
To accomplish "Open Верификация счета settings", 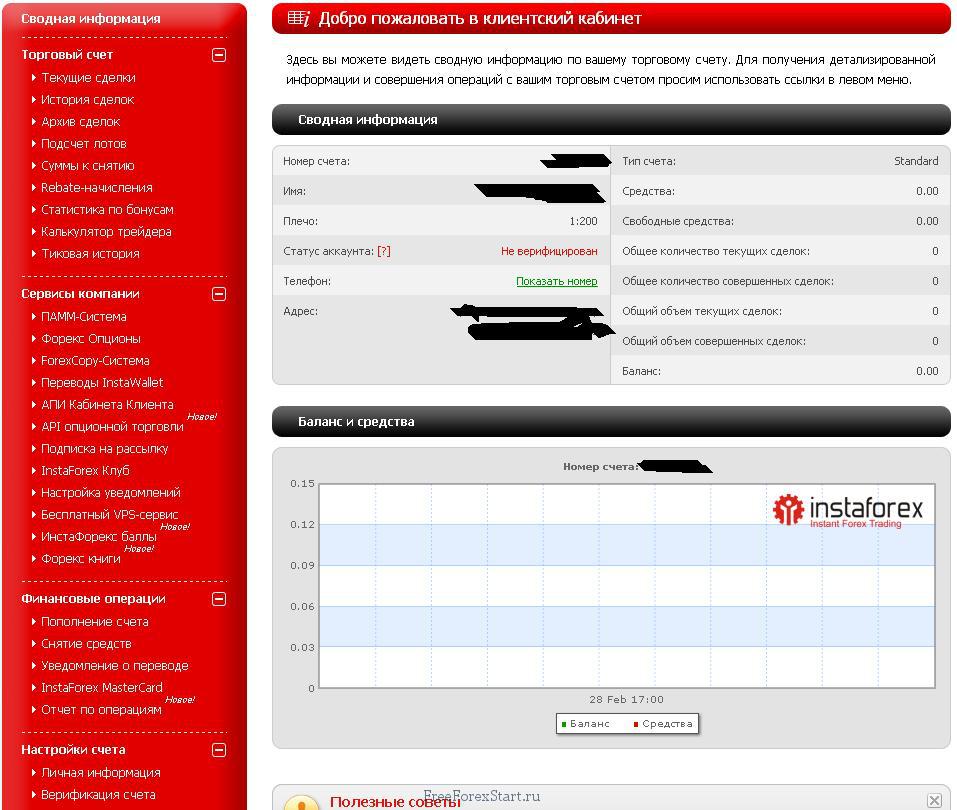I will tap(98, 795).
